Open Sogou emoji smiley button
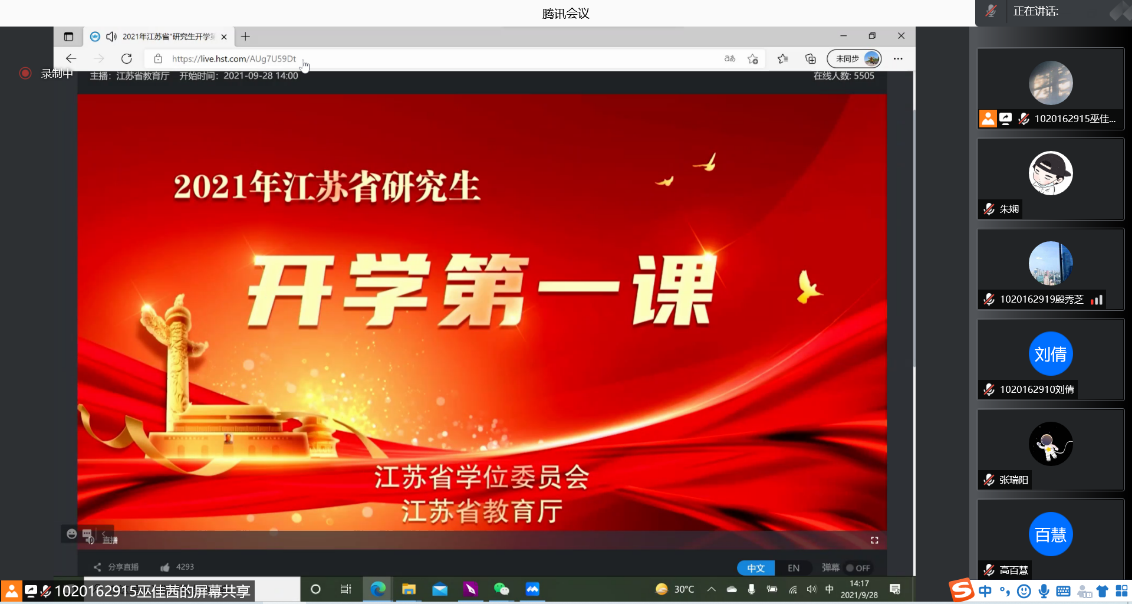 point(1023,591)
